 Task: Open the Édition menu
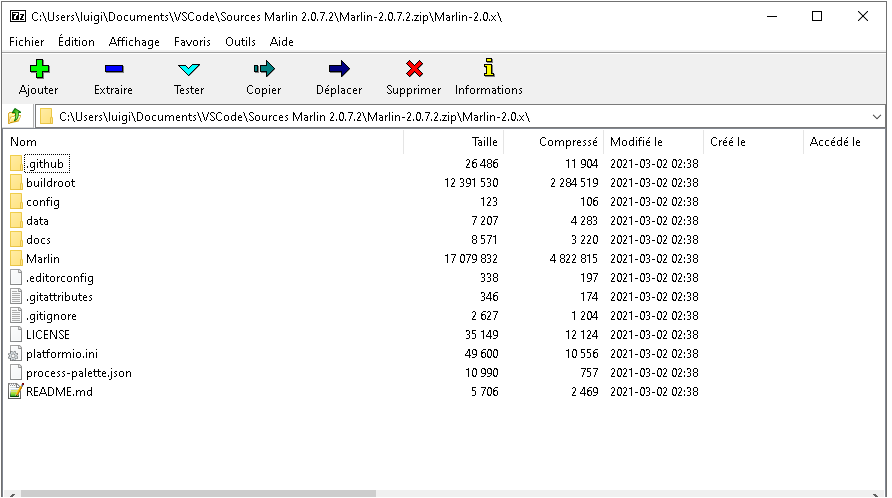coord(76,42)
